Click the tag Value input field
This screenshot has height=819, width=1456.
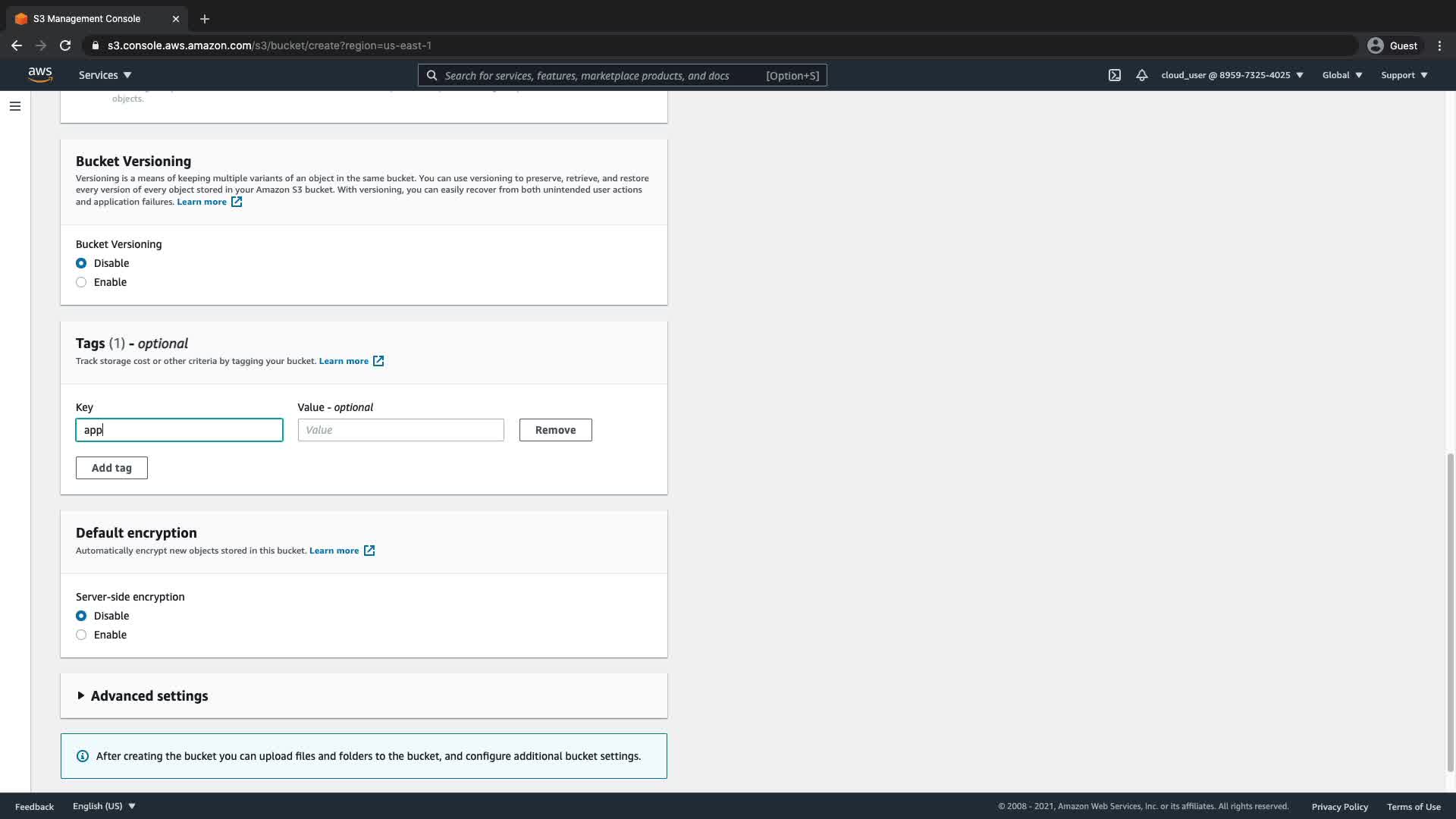pos(400,430)
